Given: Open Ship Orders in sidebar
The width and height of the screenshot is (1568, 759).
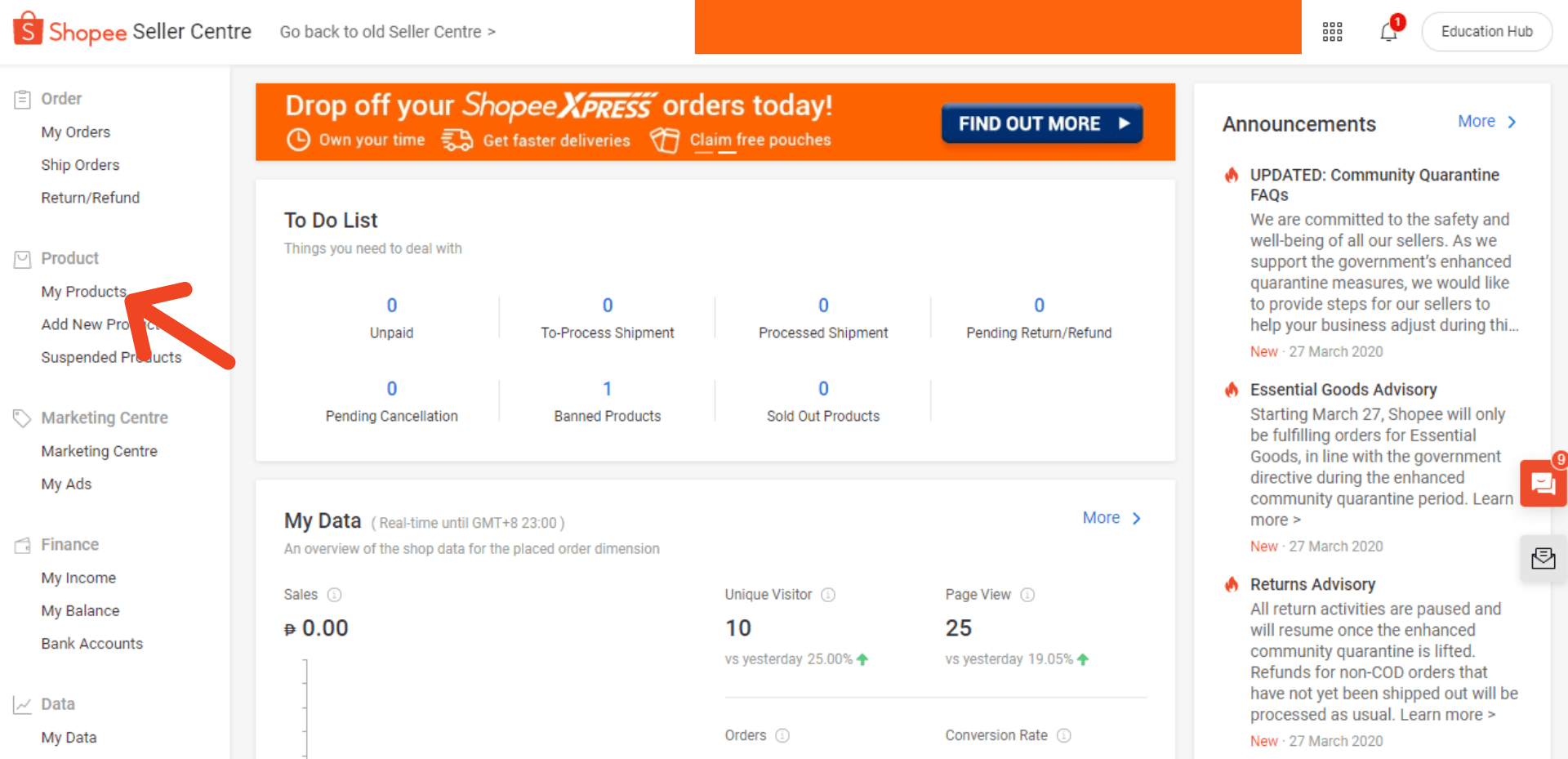Looking at the screenshot, I should (x=80, y=165).
